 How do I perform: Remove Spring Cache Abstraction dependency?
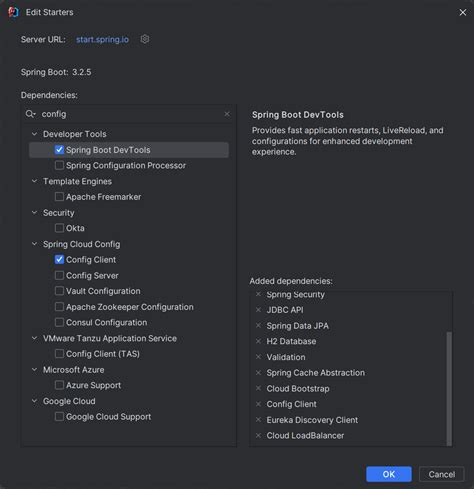tap(258, 372)
